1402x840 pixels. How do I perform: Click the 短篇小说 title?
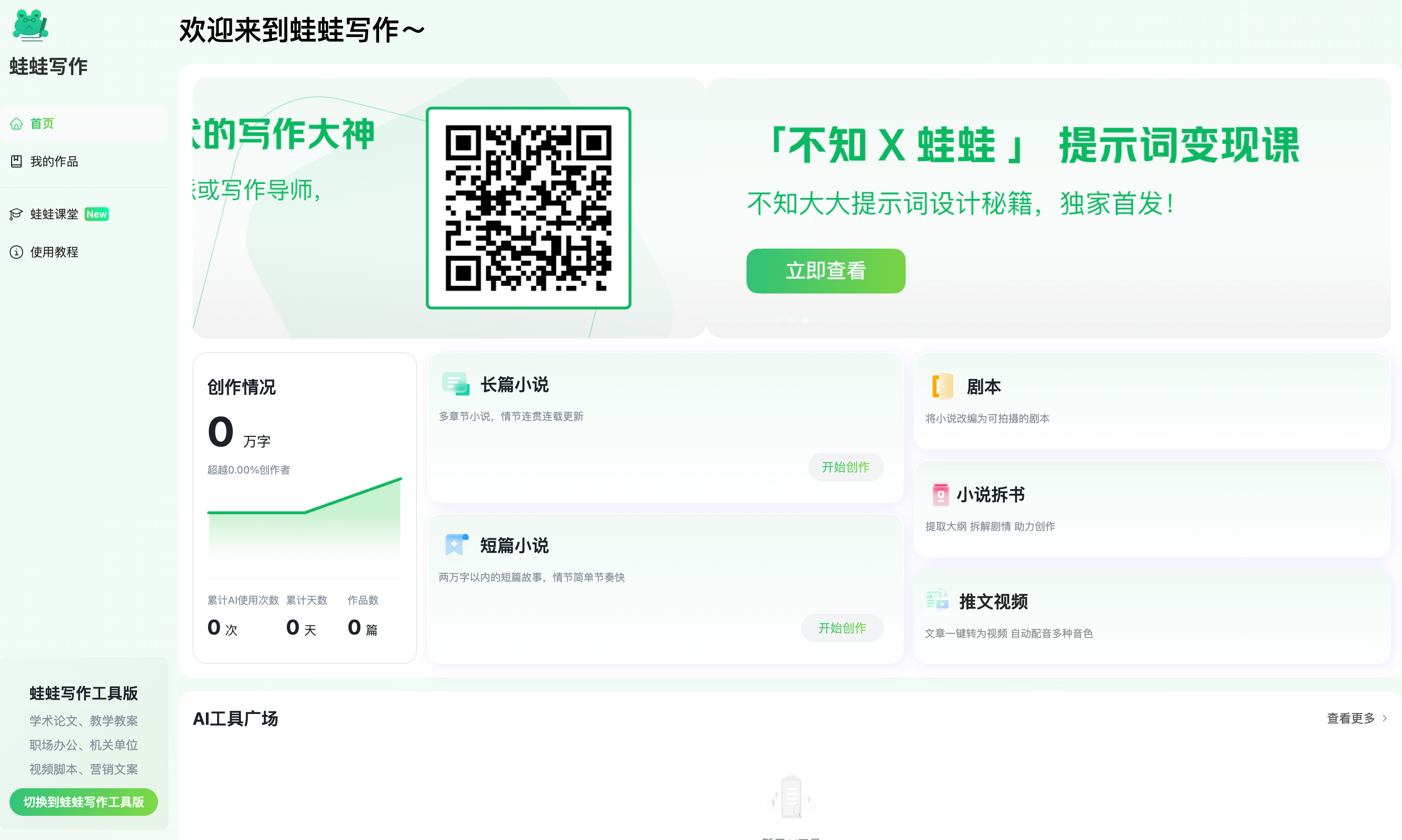tap(515, 545)
